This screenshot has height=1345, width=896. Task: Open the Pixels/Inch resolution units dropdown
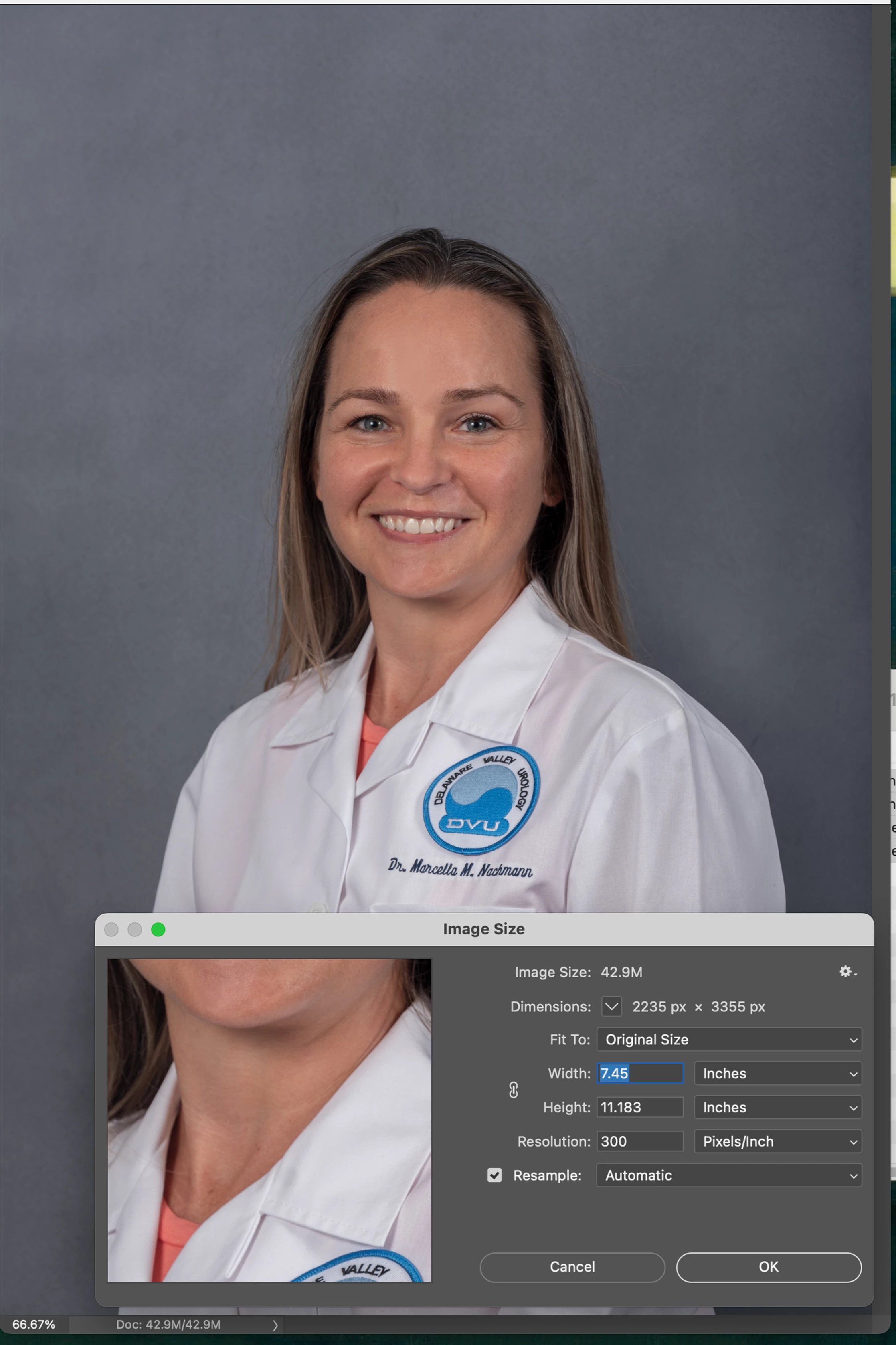[777, 1141]
